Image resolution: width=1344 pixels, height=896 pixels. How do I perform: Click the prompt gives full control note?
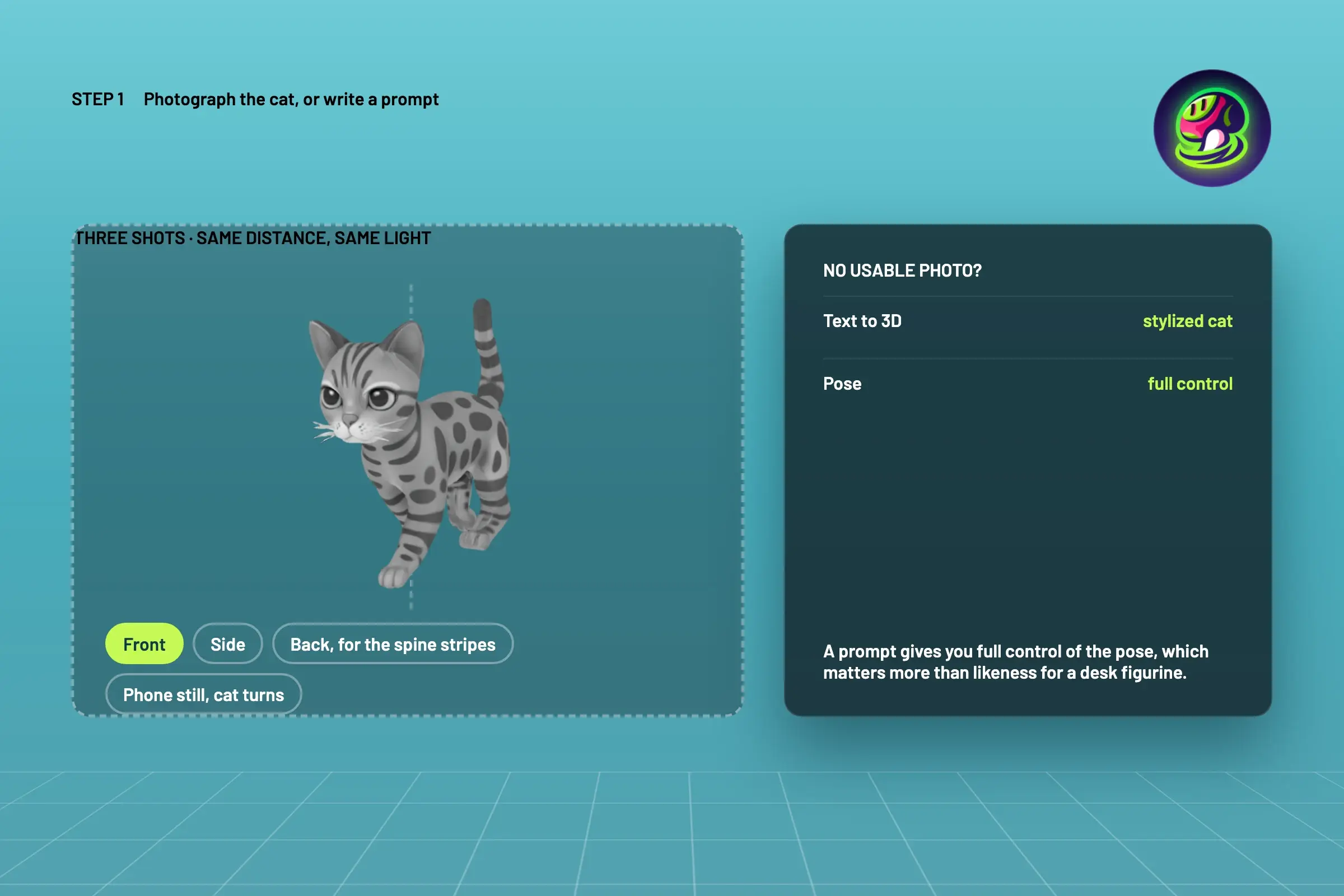pos(1015,662)
